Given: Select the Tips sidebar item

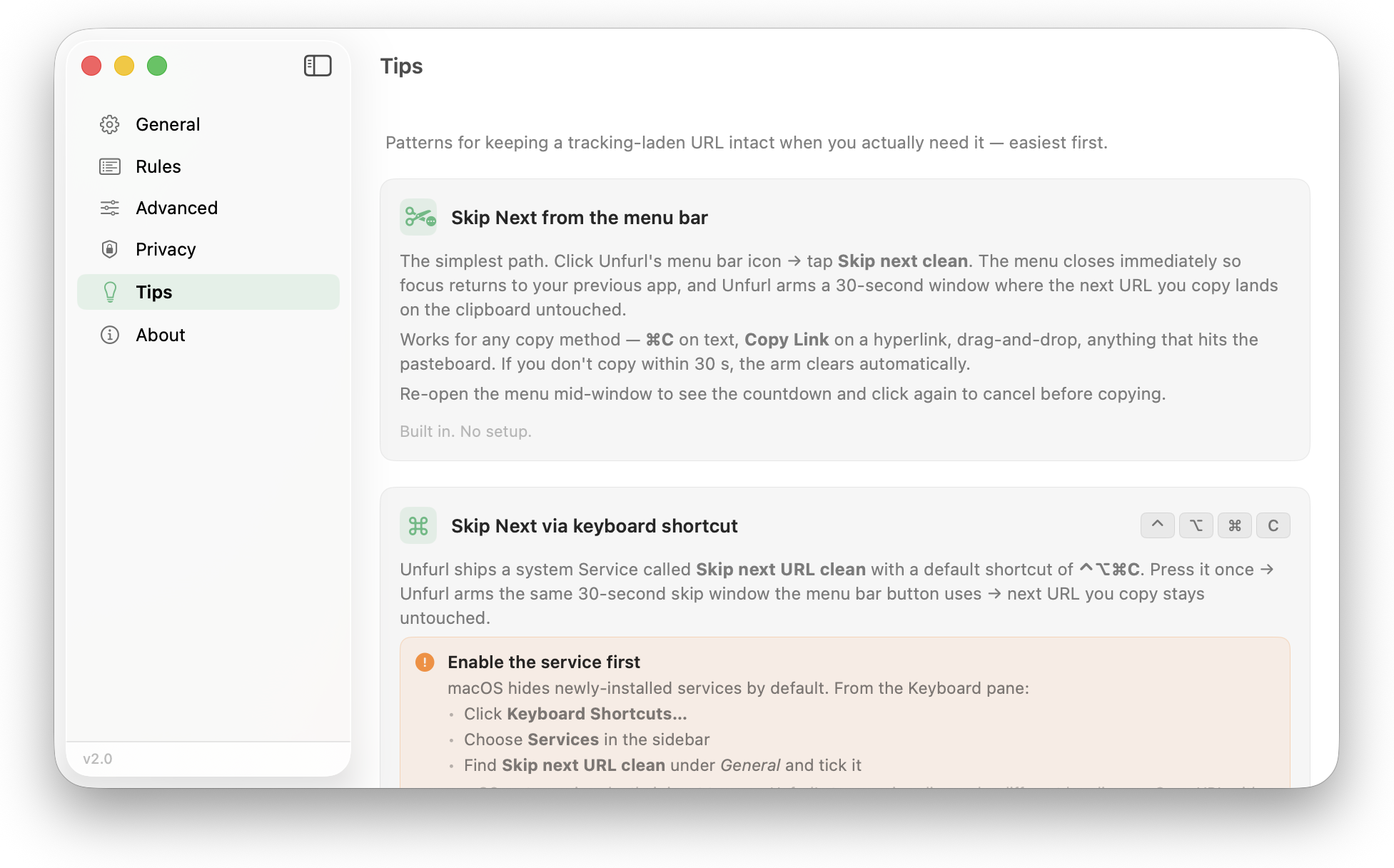Looking at the screenshot, I should [208, 292].
